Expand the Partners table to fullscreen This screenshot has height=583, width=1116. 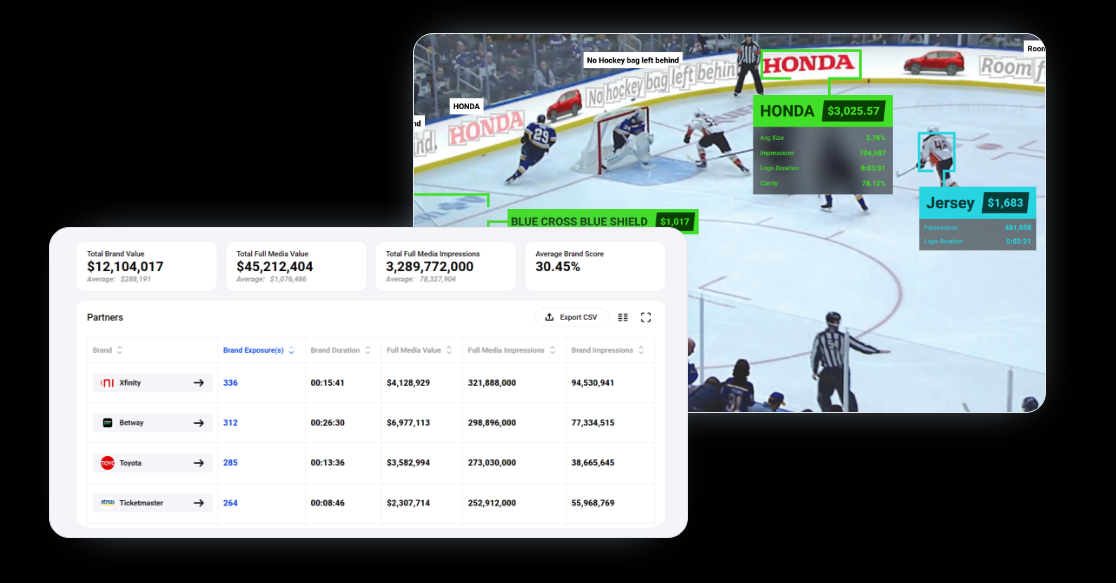[x=646, y=317]
